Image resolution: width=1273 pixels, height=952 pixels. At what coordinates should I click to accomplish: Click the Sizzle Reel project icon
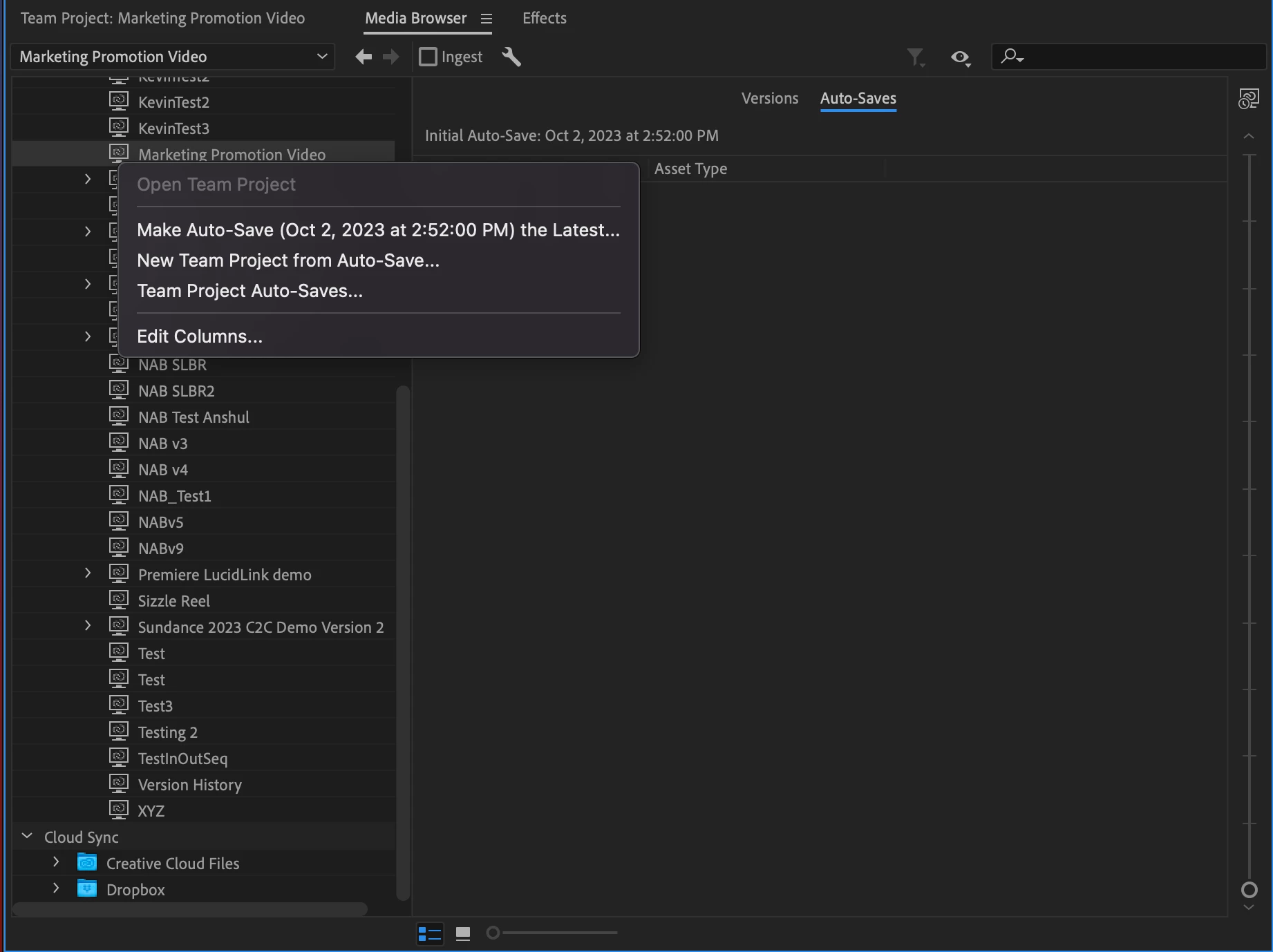pos(119,600)
